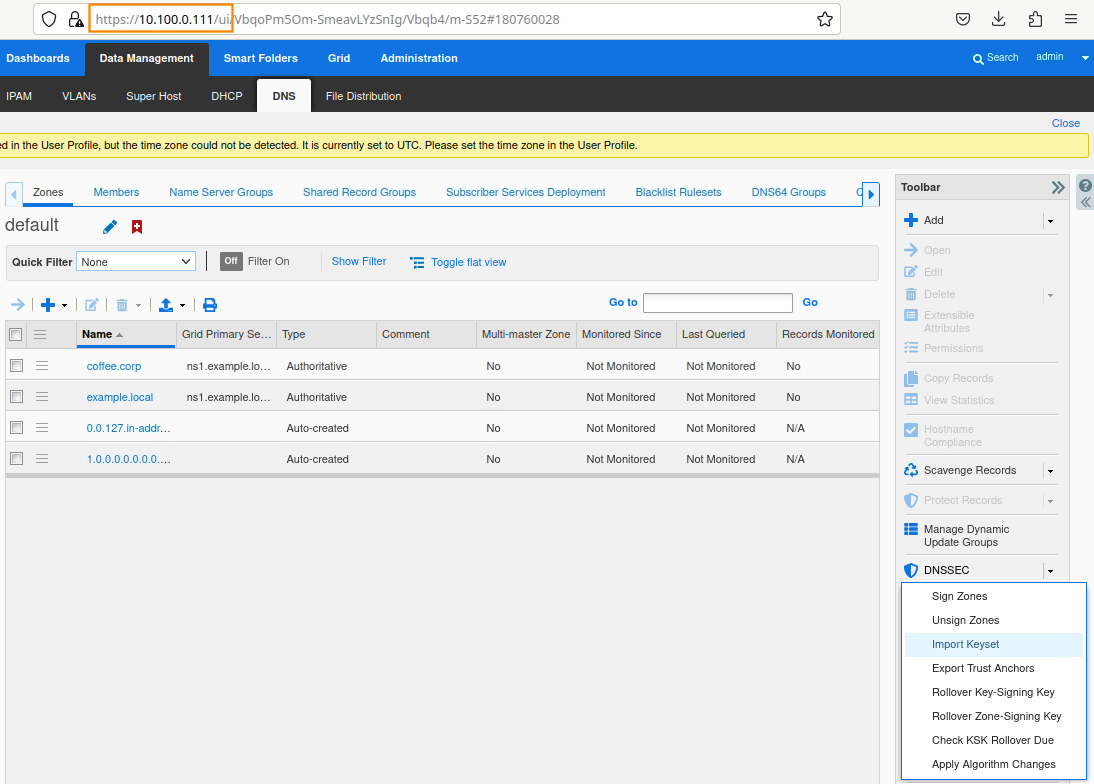The image size is (1094, 784).
Task: Click the Scavenge Records icon in Toolbar
Action: 911,470
